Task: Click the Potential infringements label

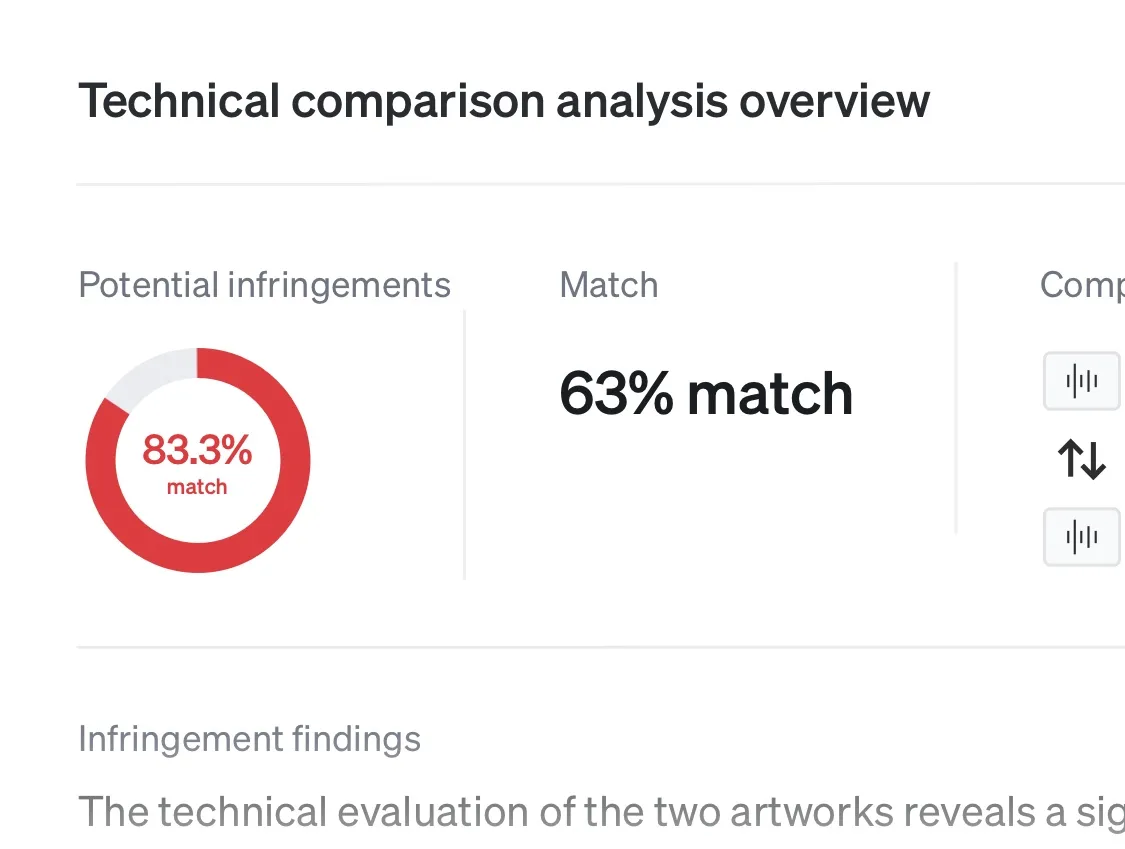Action: pyautogui.click(x=264, y=285)
